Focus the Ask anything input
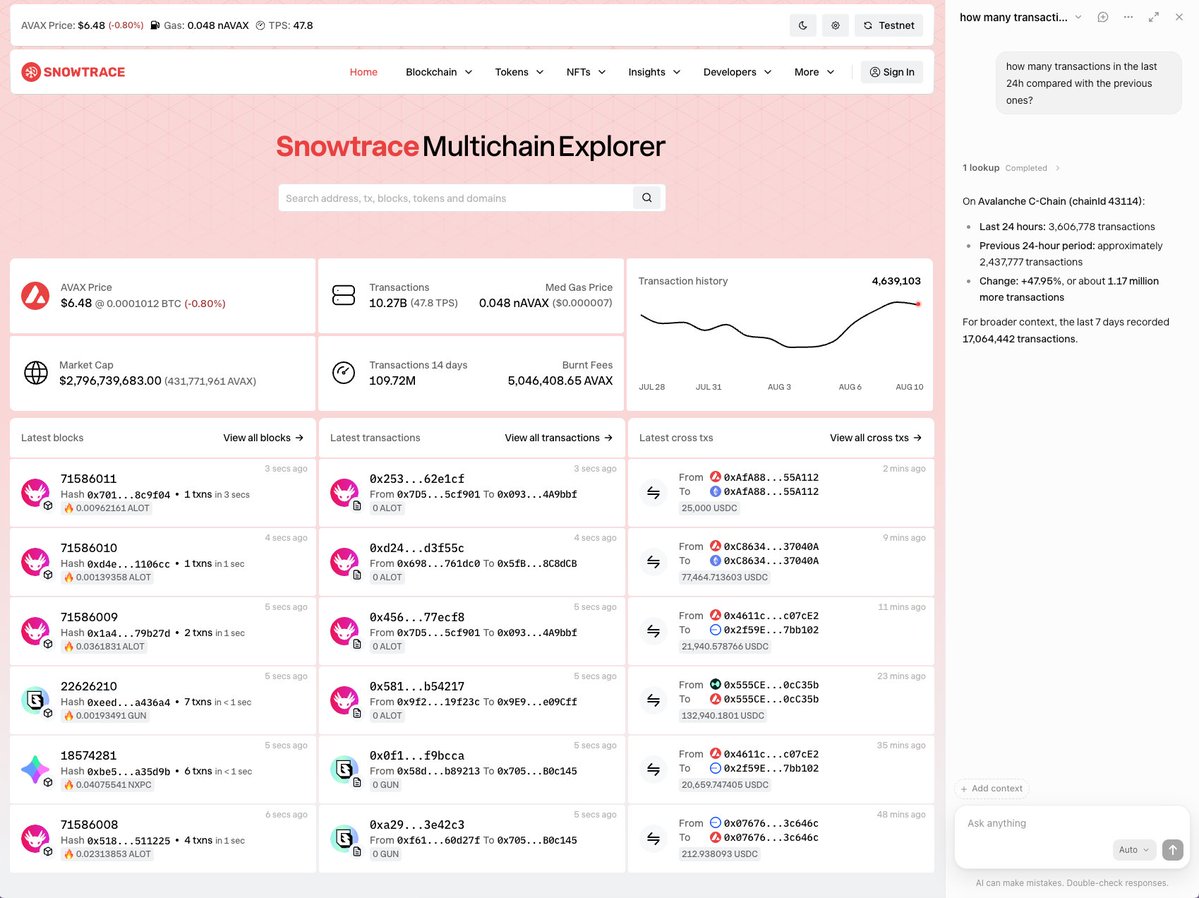The height and width of the screenshot is (898, 1199). (1071, 824)
